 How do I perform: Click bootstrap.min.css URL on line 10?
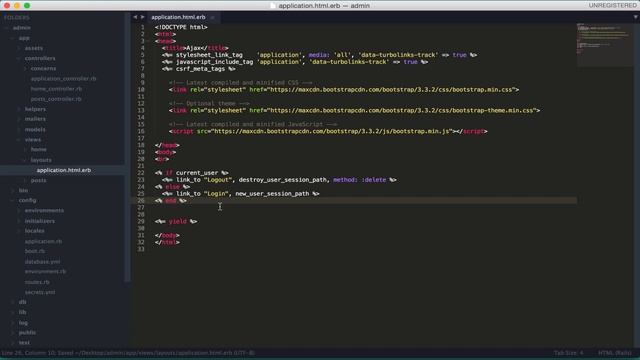[392, 90]
